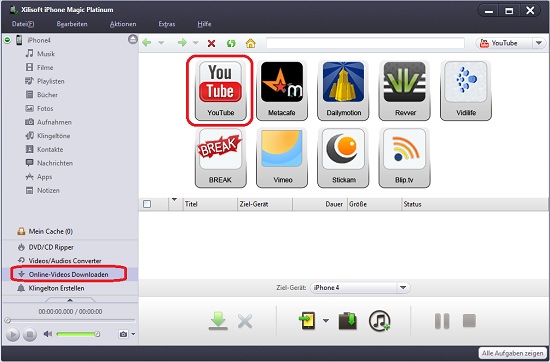Open the Dailymotion site tile
This screenshot has width=550, height=362.
click(343, 90)
